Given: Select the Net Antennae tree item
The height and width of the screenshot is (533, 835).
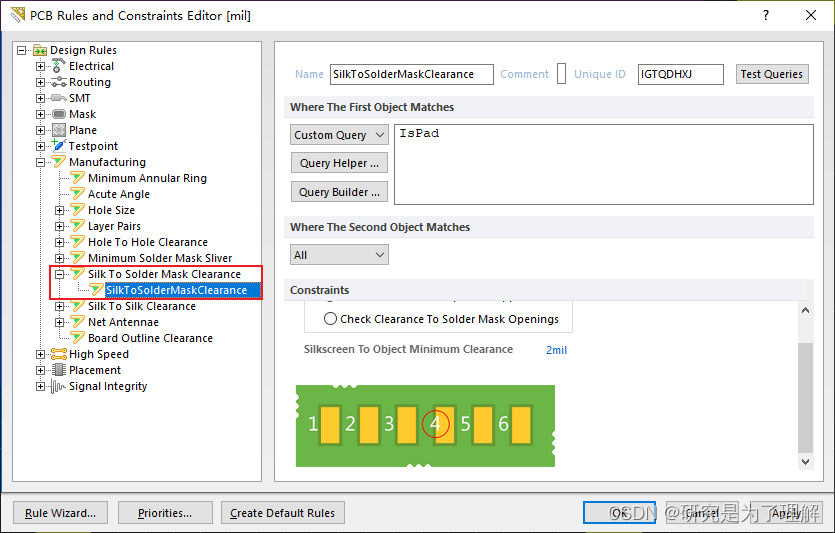Looking at the screenshot, I should click(x=123, y=322).
